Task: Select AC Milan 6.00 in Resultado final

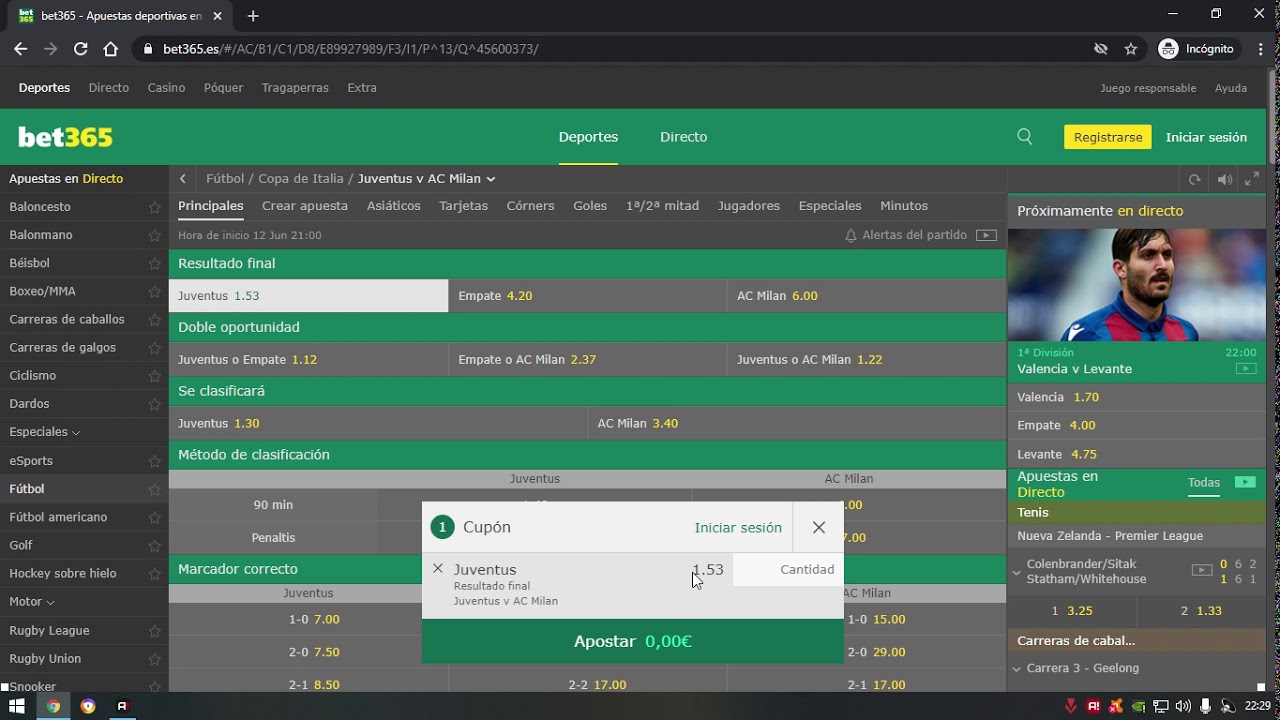Action: [x=866, y=296]
